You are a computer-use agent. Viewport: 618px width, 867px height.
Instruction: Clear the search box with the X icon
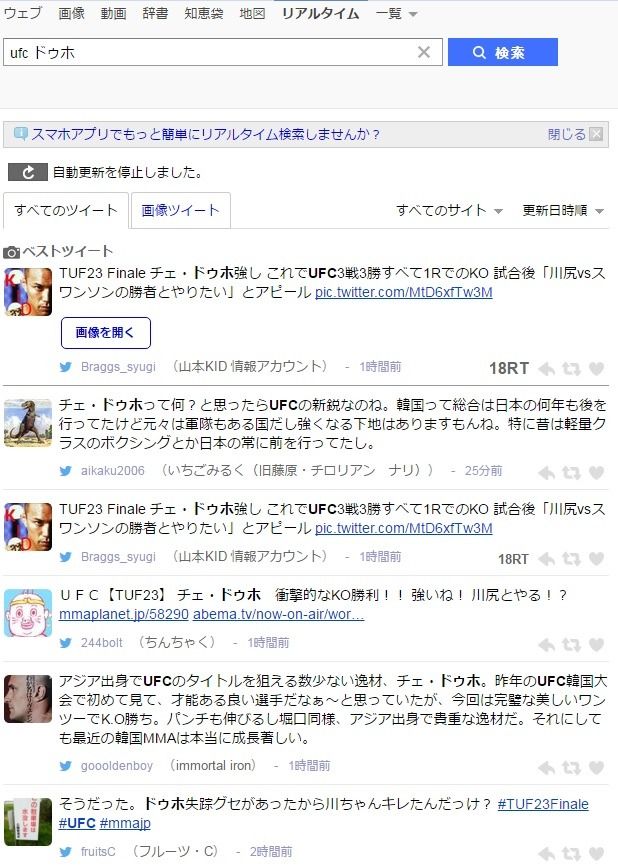[424, 52]
